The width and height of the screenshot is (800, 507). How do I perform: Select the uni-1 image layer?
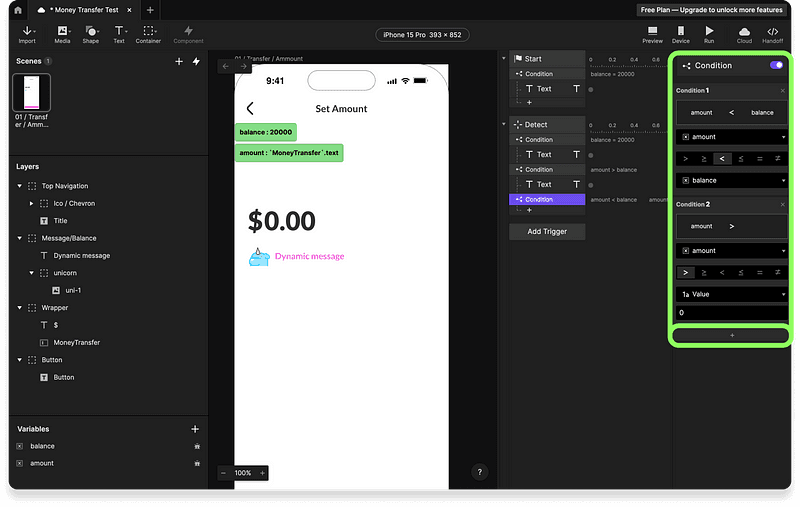[73, 290]
